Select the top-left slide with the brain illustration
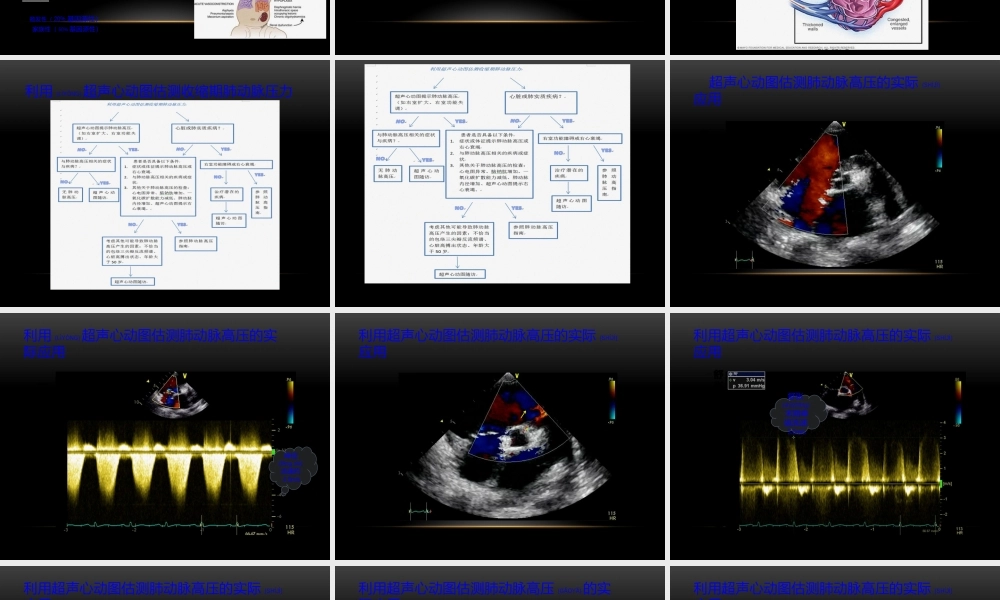1000x600 pixels. 165,26
